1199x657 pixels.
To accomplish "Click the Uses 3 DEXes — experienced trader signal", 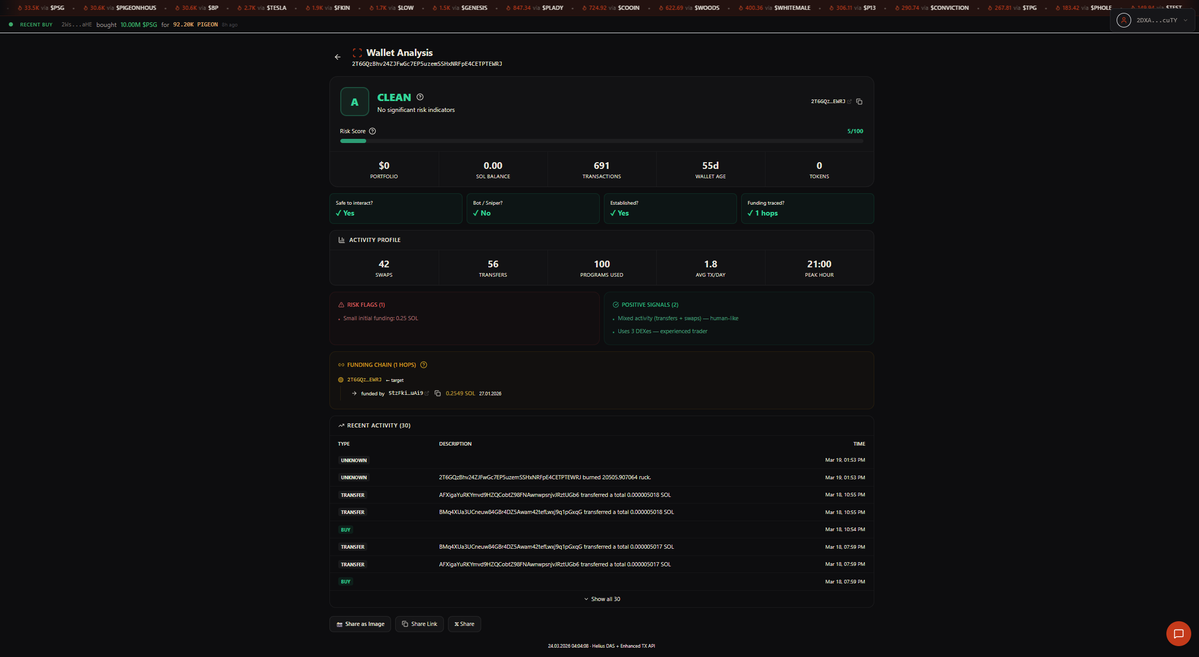I will 662,331.
